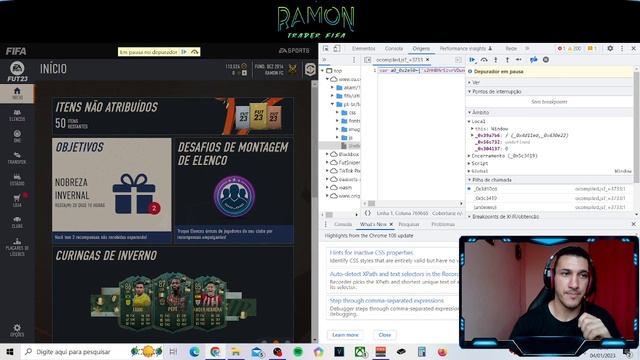Image resolution: width=640 pixels, height=360 pixels.
Task: Open Estádio in the FUT sidebar
Action: point(17,179)
